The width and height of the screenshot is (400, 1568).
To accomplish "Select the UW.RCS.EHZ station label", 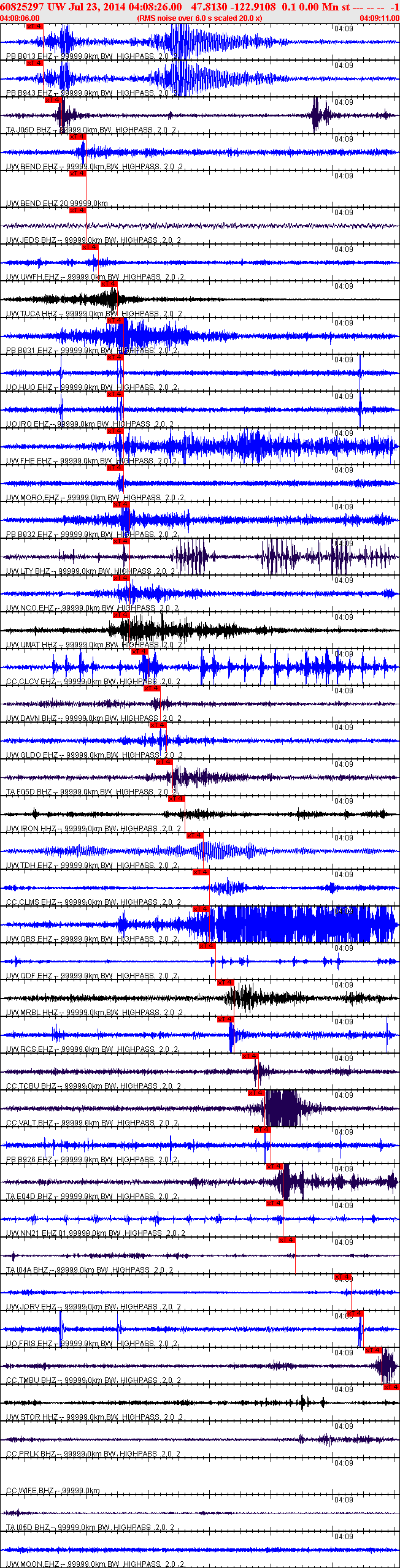I will (x=93, y=1049).
